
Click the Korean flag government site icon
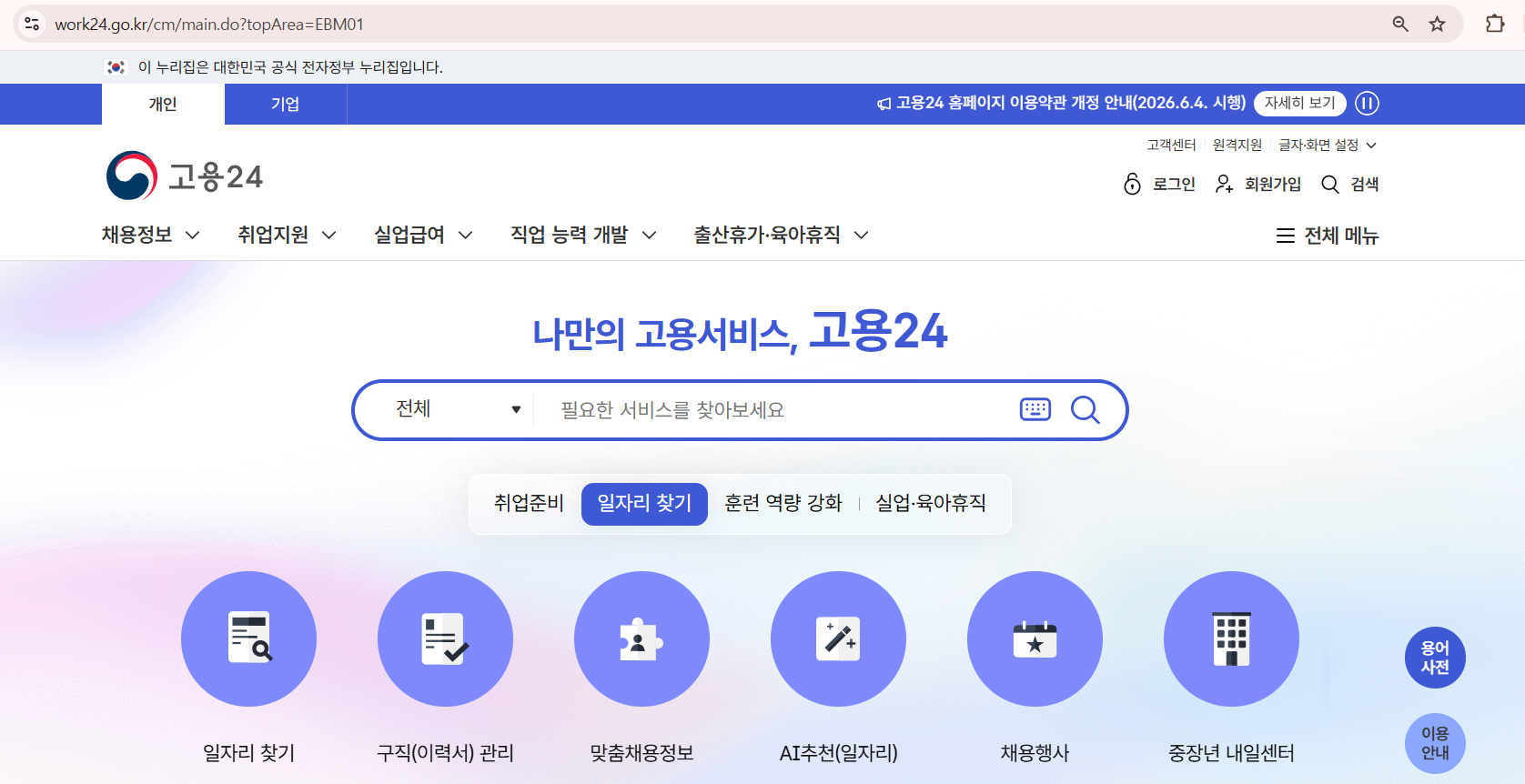[116, 67]
